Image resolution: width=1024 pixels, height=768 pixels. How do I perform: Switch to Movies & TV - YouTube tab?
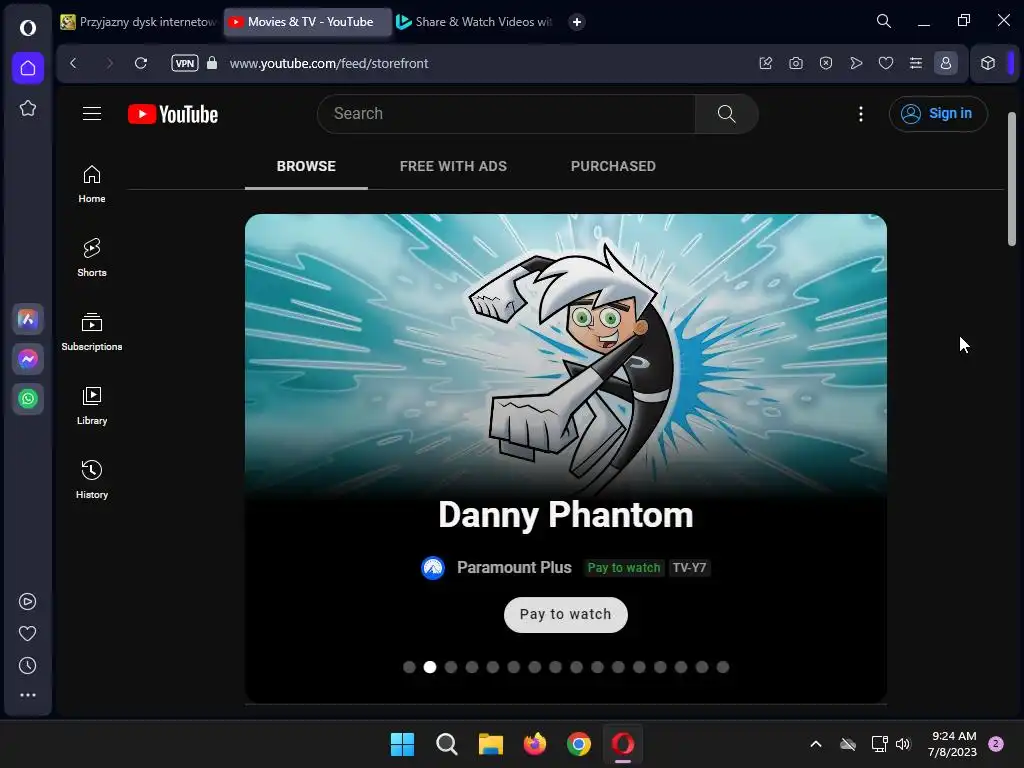[x=308, y=22]
